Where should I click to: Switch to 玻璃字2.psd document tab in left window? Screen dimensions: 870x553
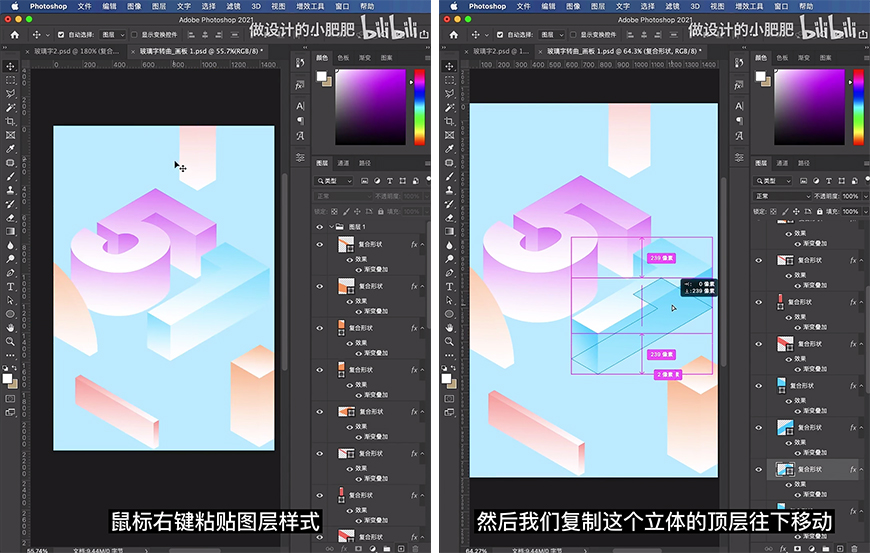click(76, 51)
